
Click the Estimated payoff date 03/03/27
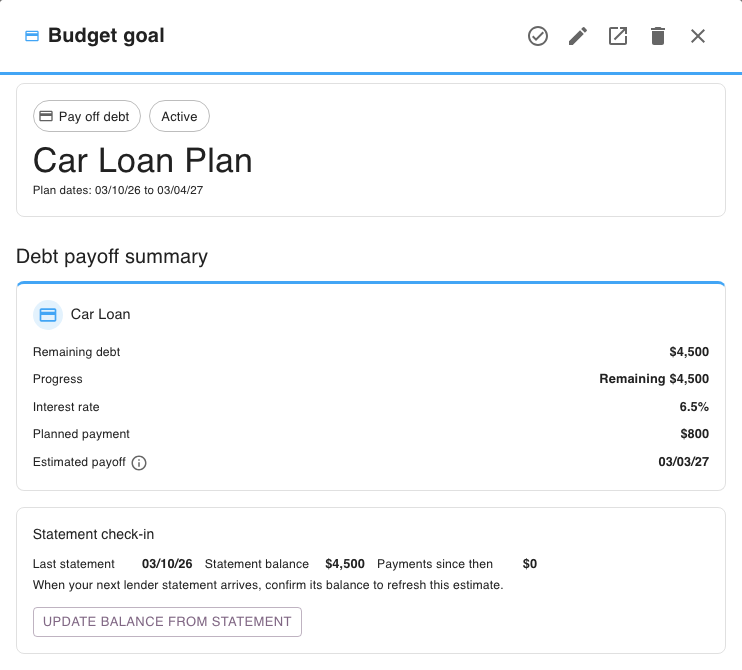683,461
